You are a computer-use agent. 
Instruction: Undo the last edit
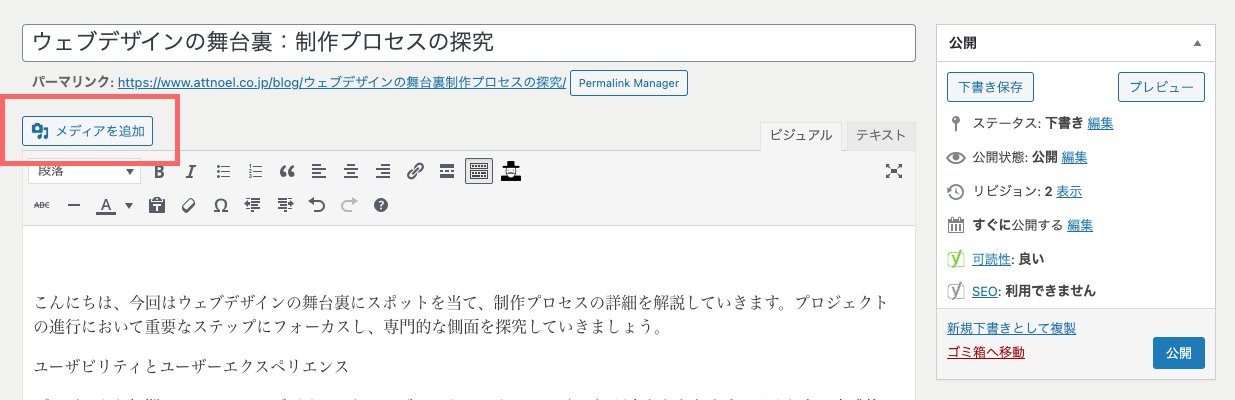coord(317,205)
